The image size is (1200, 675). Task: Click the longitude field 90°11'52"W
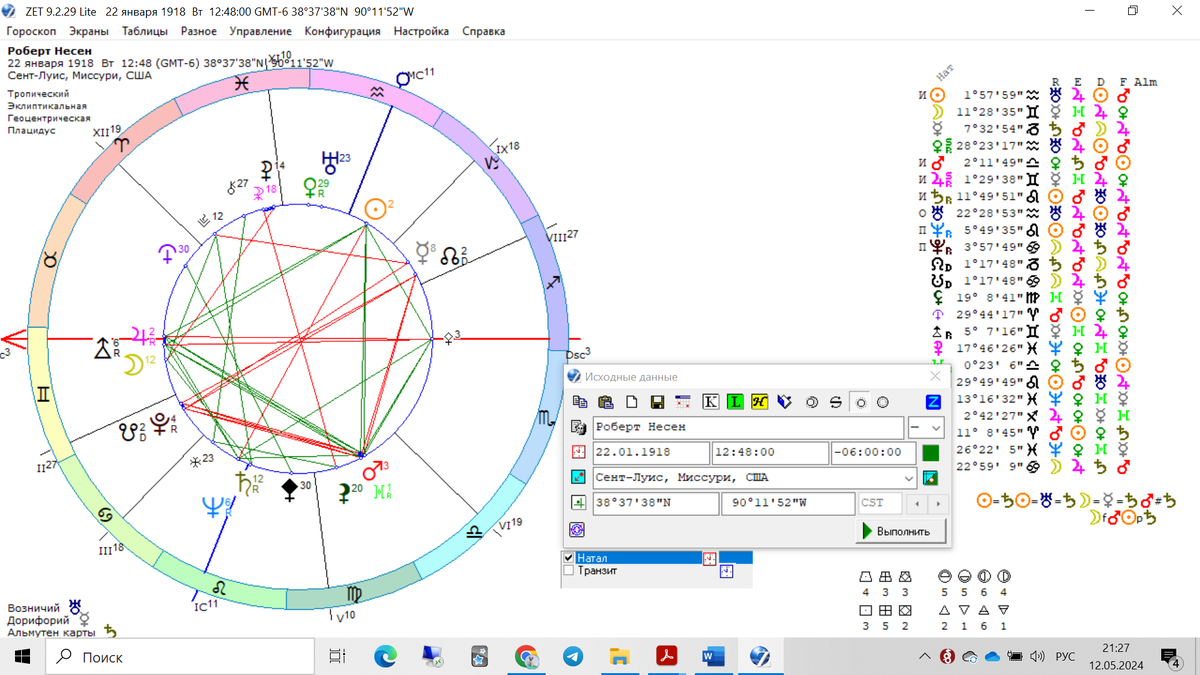pos(786,503)
